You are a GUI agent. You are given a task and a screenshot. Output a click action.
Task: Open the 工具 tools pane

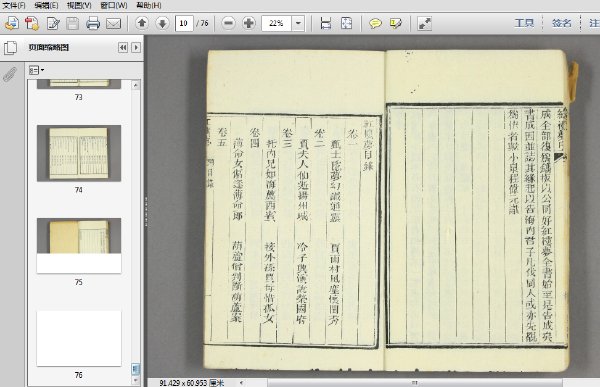click(524, 23)
